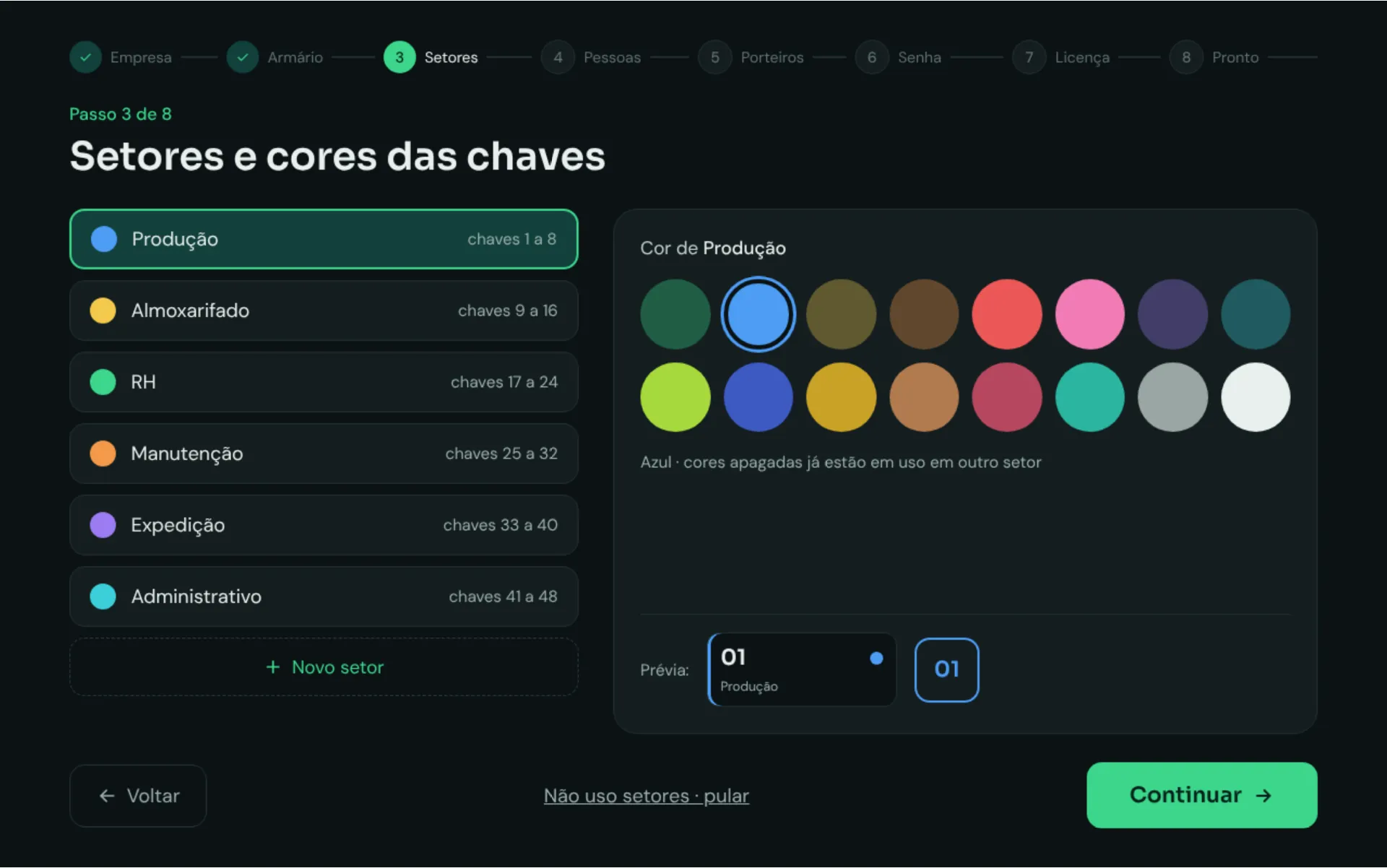Click the Continuar button
The image size is (1387, 868).
pos(1201,795)
